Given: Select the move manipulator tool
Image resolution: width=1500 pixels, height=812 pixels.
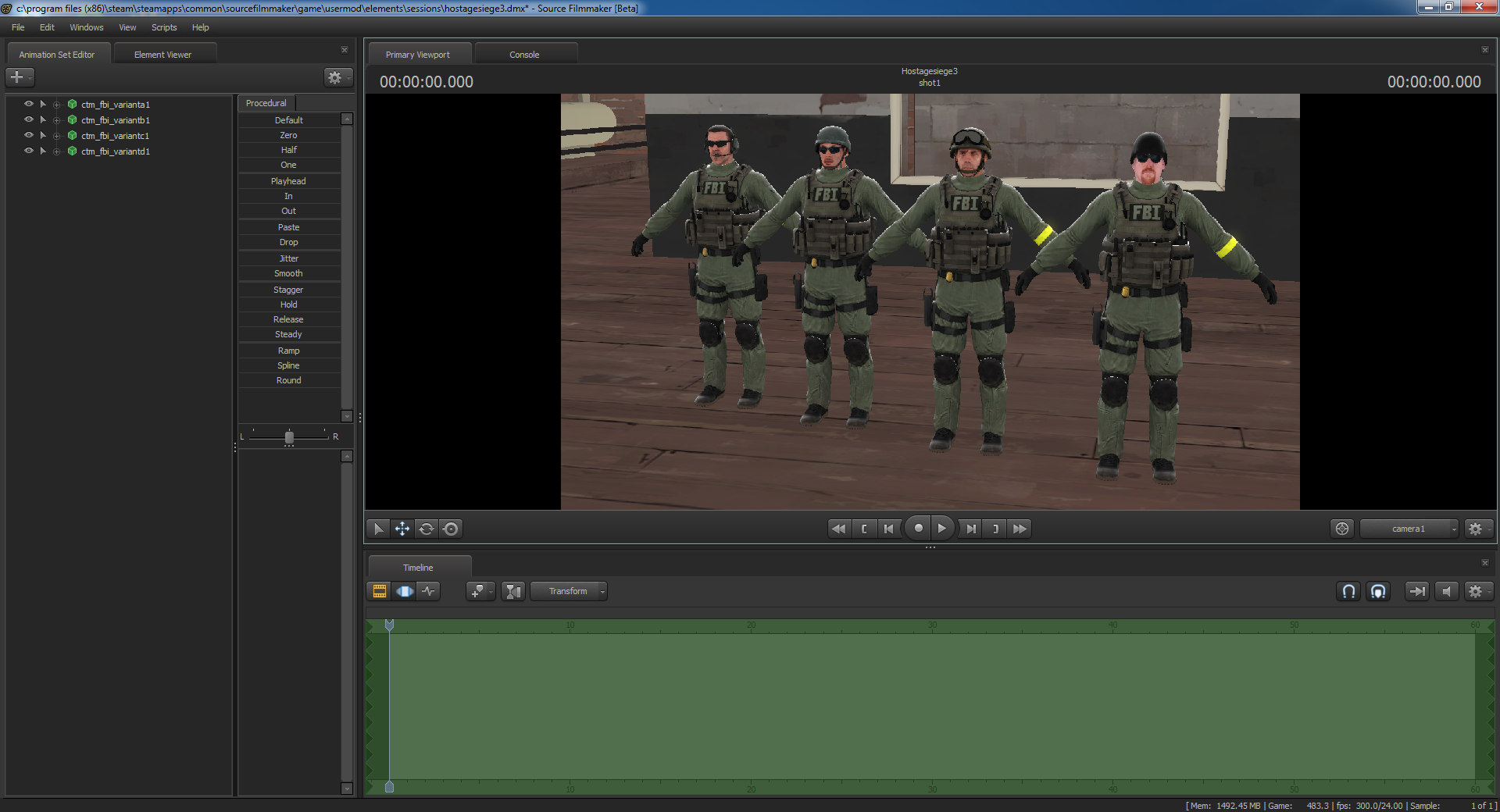Looking at the screenshot, I should 402,529.
